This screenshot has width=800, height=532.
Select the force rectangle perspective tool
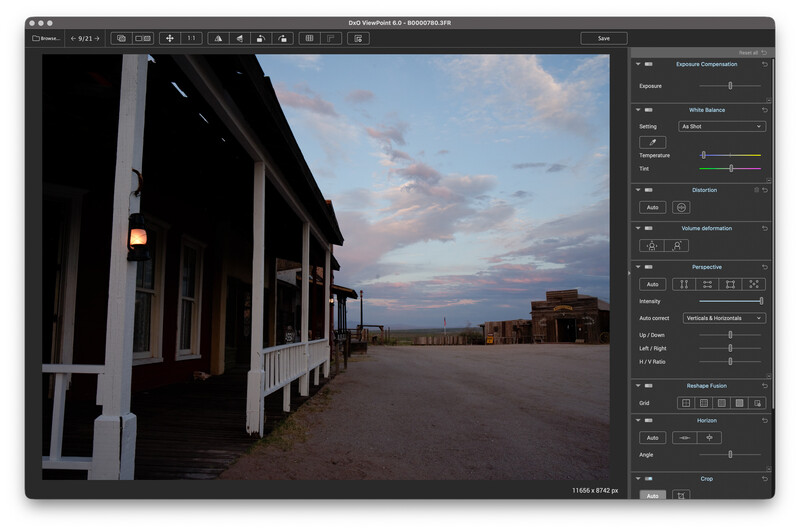[x=731, y=284]
